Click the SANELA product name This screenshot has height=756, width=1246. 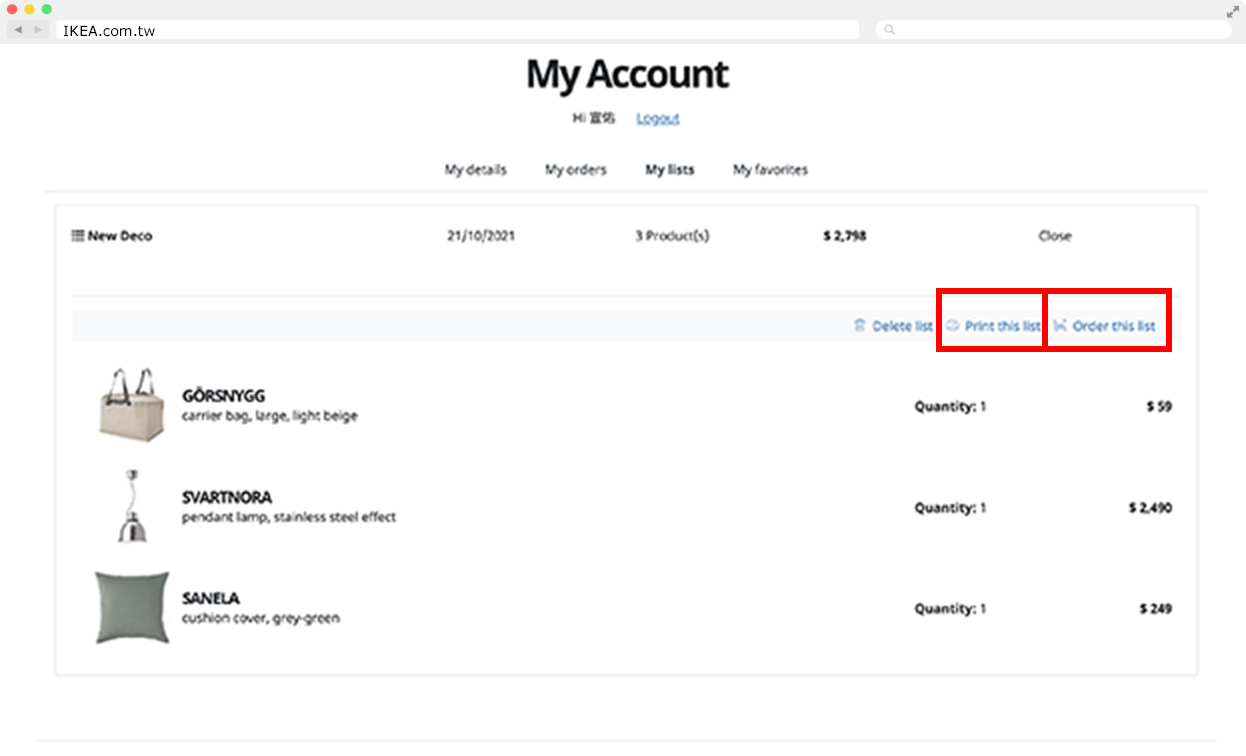pos(210,598)
